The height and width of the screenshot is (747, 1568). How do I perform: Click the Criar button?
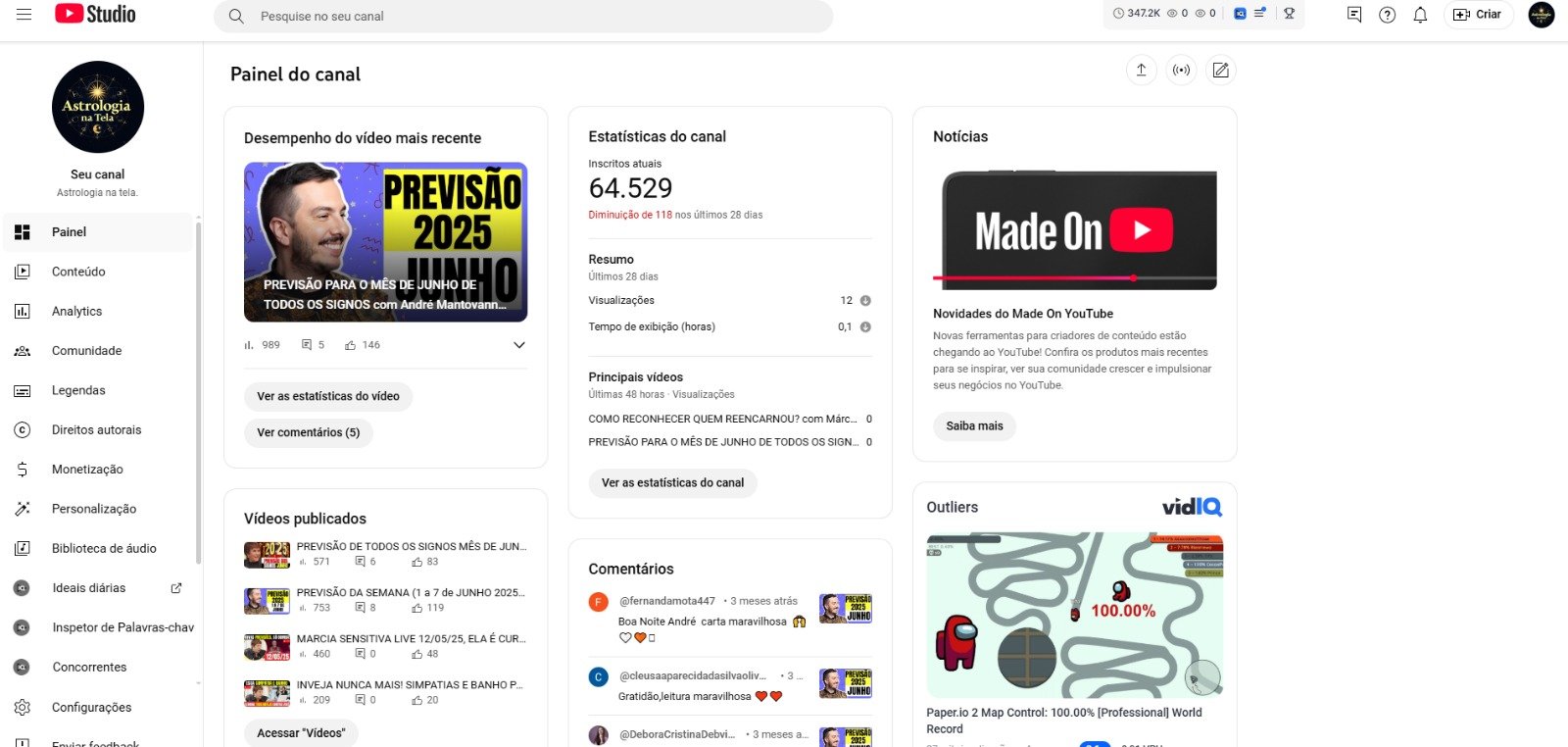click(1478, 15)
